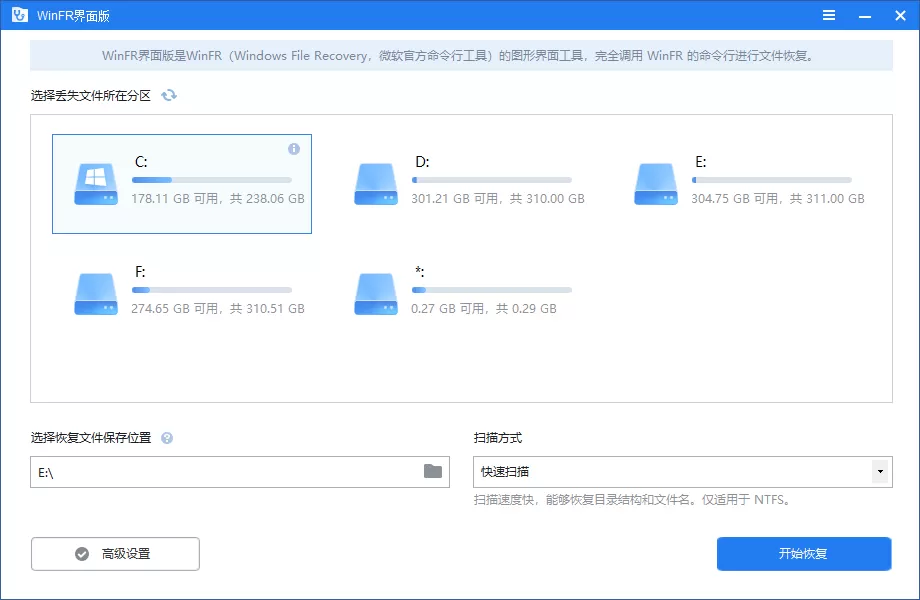Open the hamburger menu in title bar

tap(828, 15)
